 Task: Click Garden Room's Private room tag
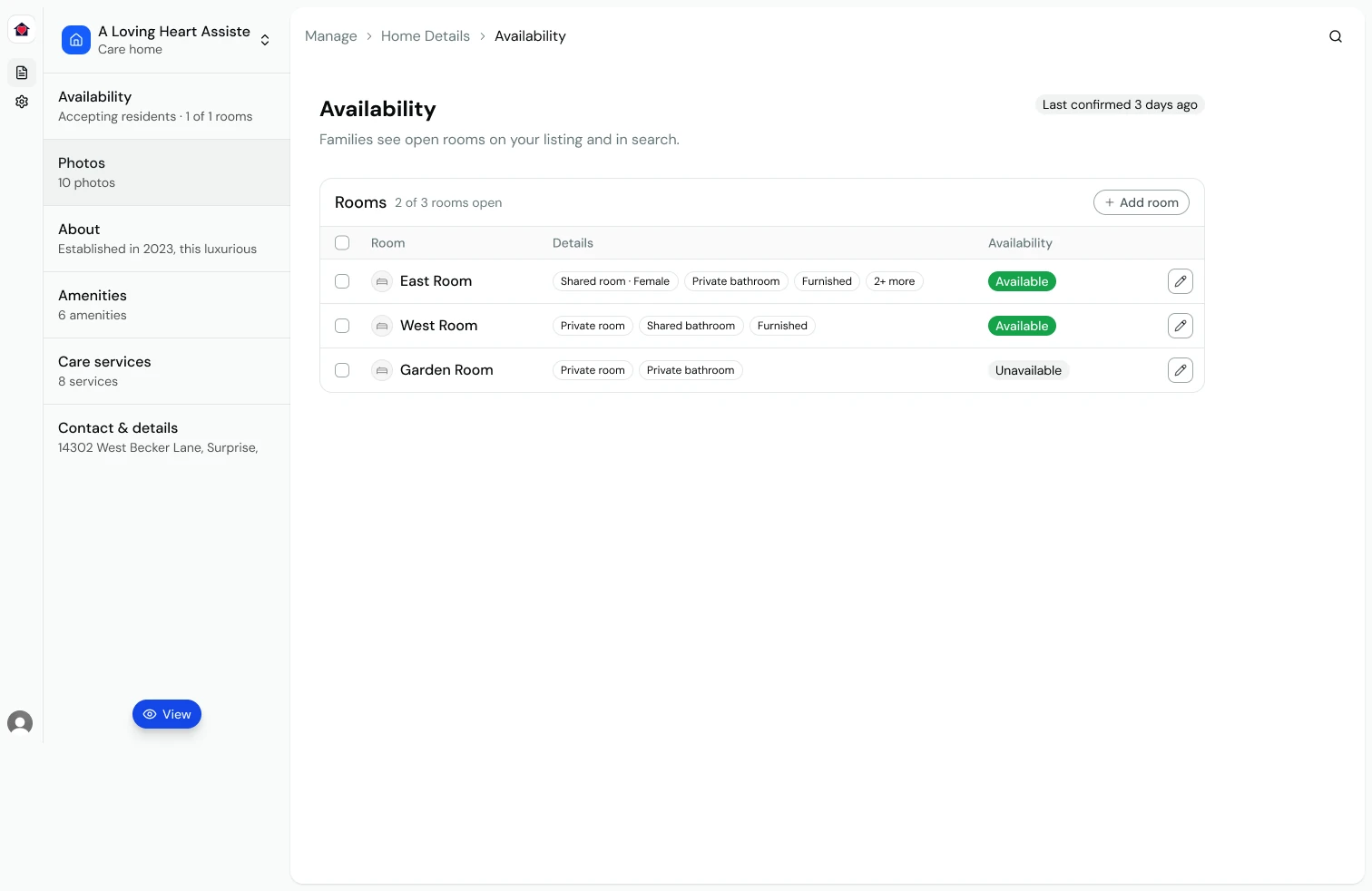tap(593, 370)
